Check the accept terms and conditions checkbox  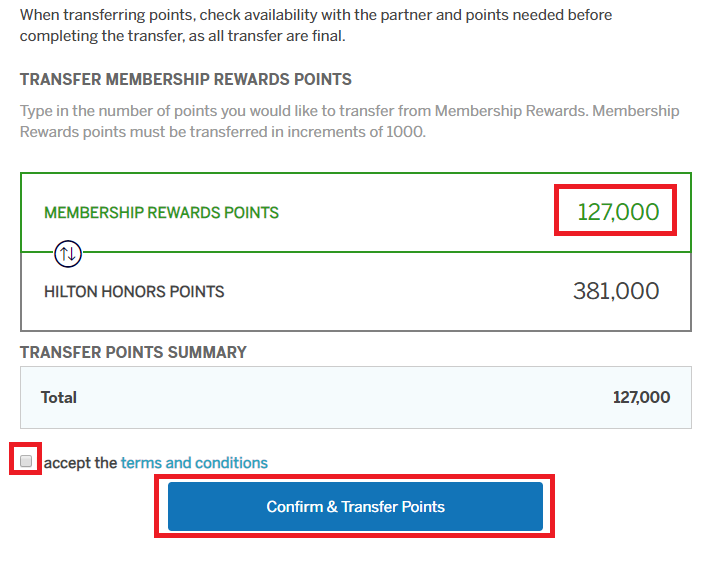(26, 460)
